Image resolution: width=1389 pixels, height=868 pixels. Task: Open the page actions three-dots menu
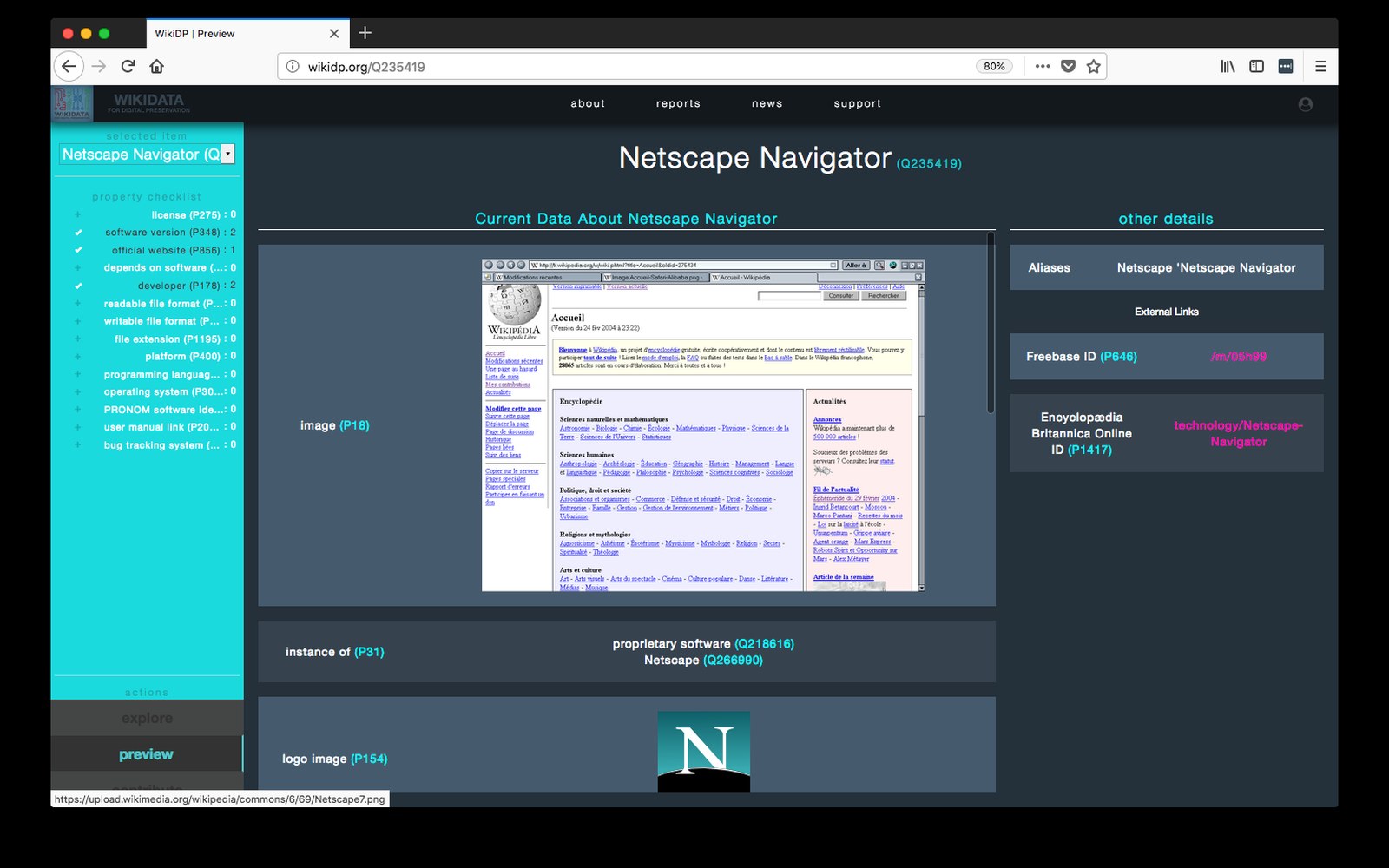[1043, 66]
